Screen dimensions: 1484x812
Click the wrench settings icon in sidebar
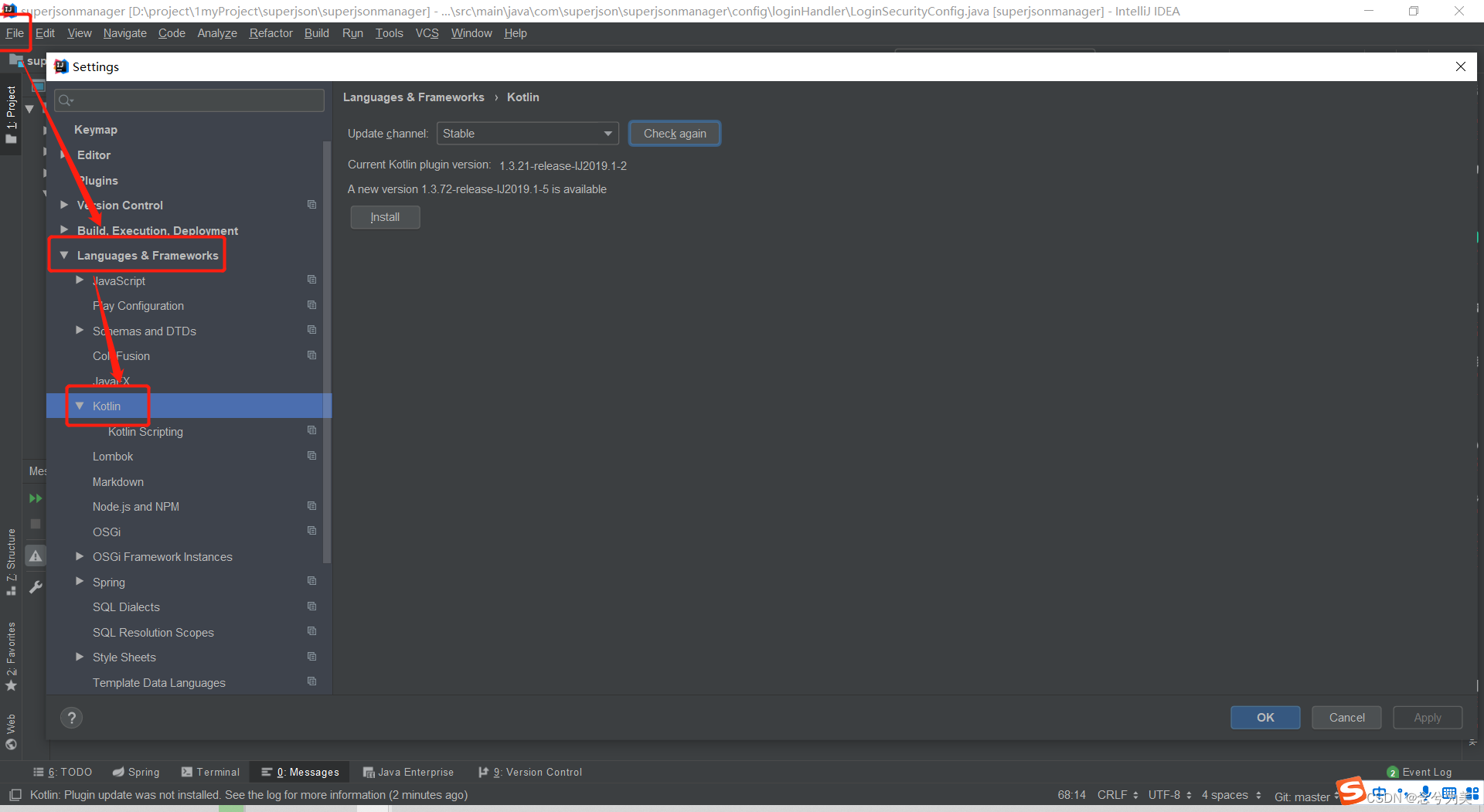(x=35, y=587)
